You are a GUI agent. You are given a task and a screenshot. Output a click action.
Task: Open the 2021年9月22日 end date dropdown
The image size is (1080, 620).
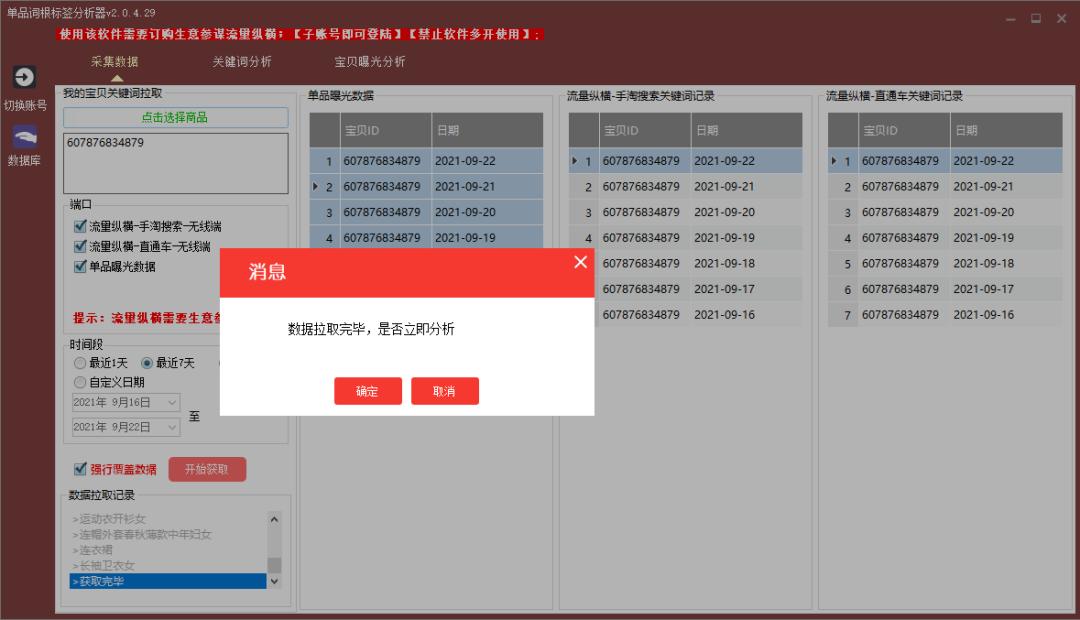pyautogui.click(x=172, y=426)
